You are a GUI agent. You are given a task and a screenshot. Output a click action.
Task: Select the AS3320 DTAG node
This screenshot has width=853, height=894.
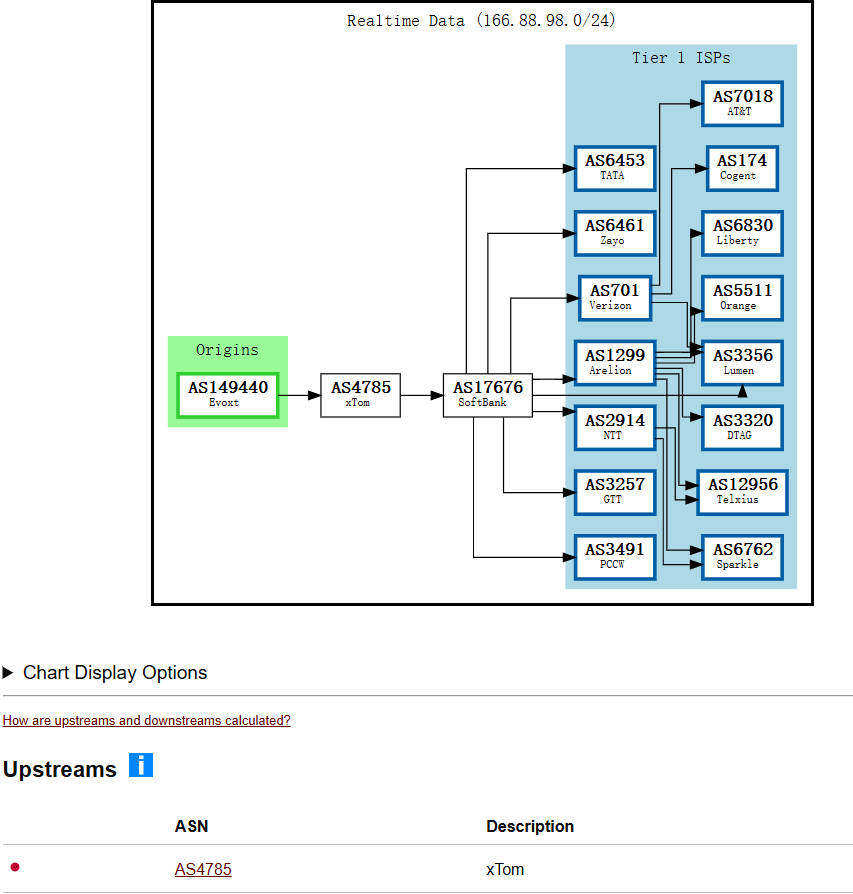(x=742, y=428)
